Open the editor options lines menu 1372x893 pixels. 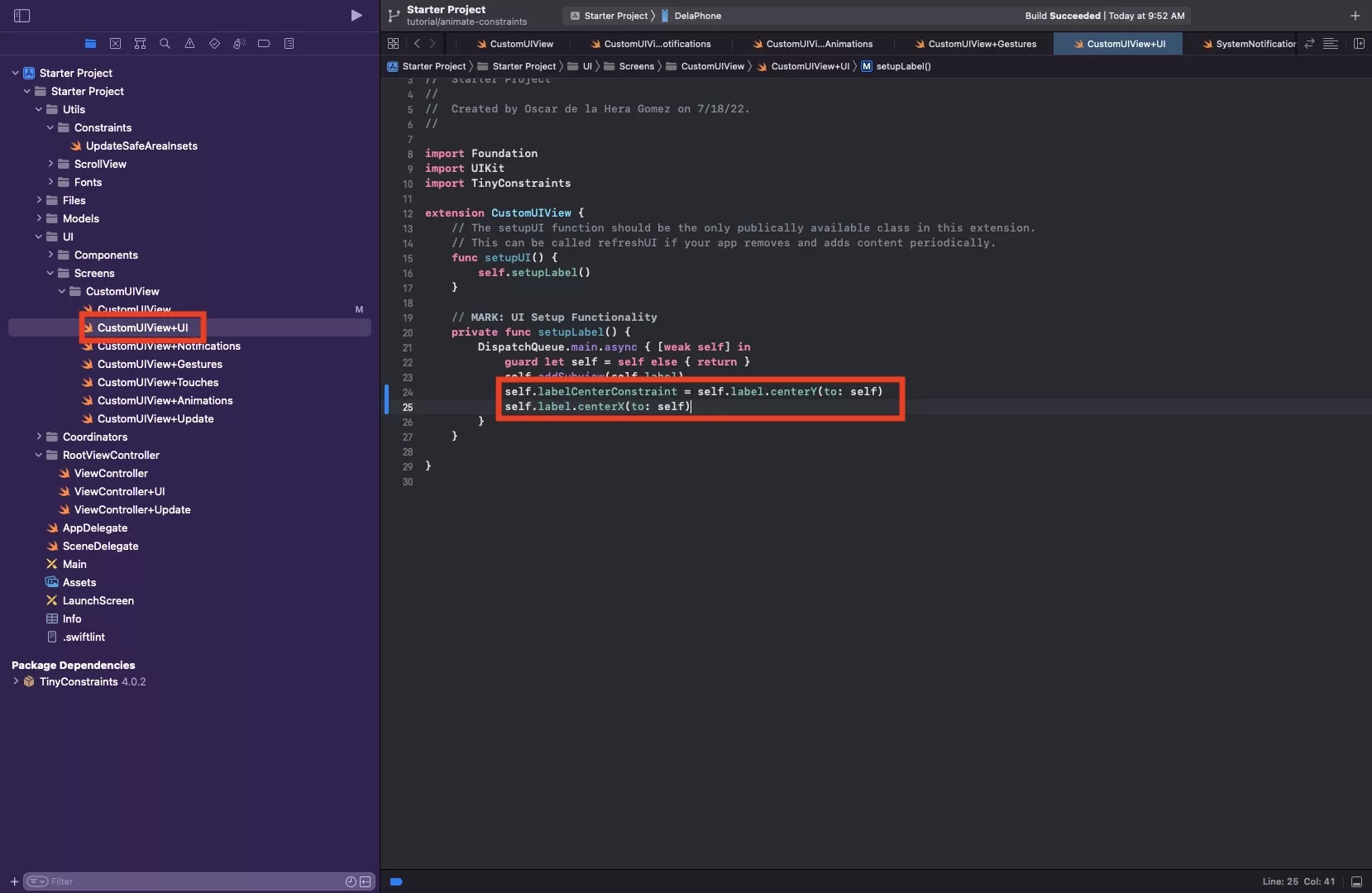pyautogui.click(x=1331, y=44)
